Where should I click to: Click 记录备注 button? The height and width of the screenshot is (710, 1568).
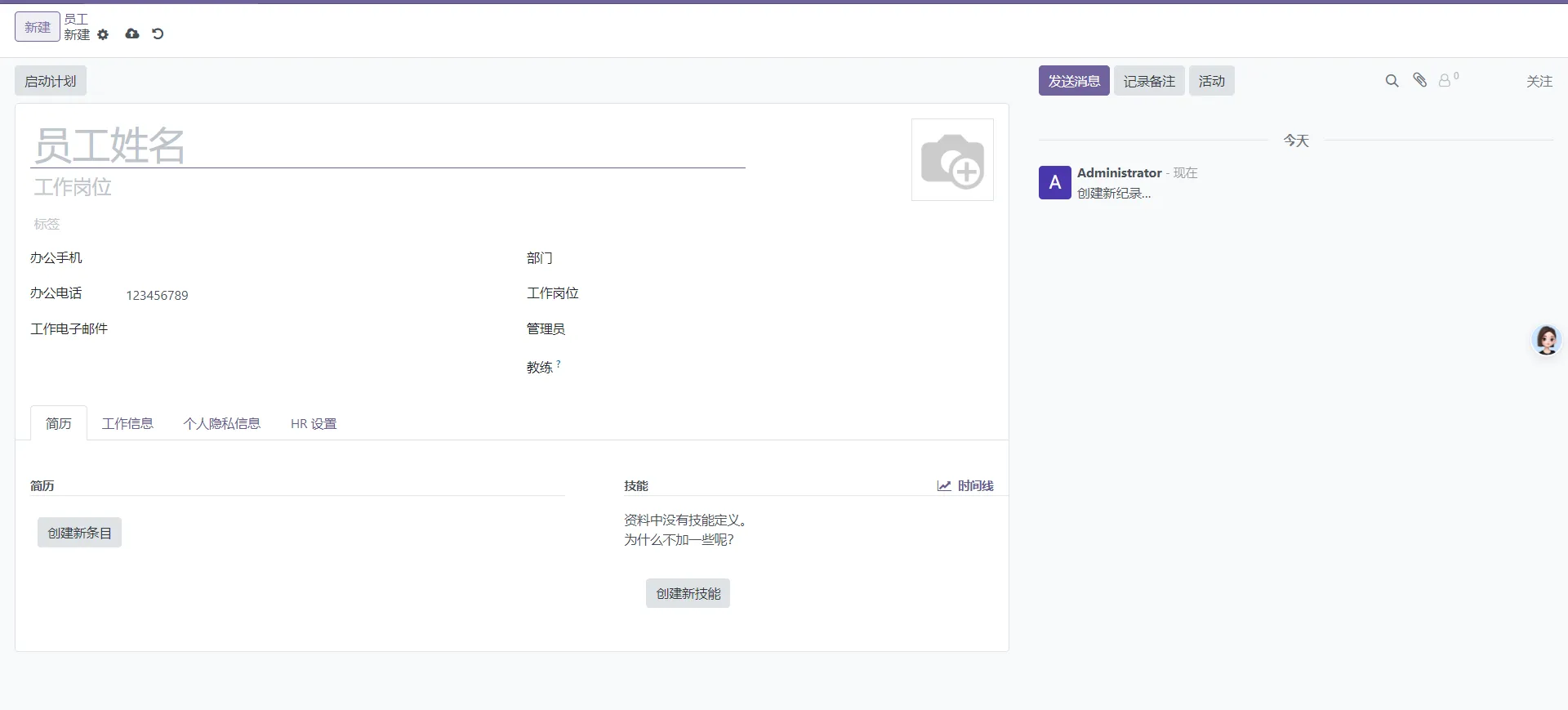pyautogui.click(x=1149, y=81)
